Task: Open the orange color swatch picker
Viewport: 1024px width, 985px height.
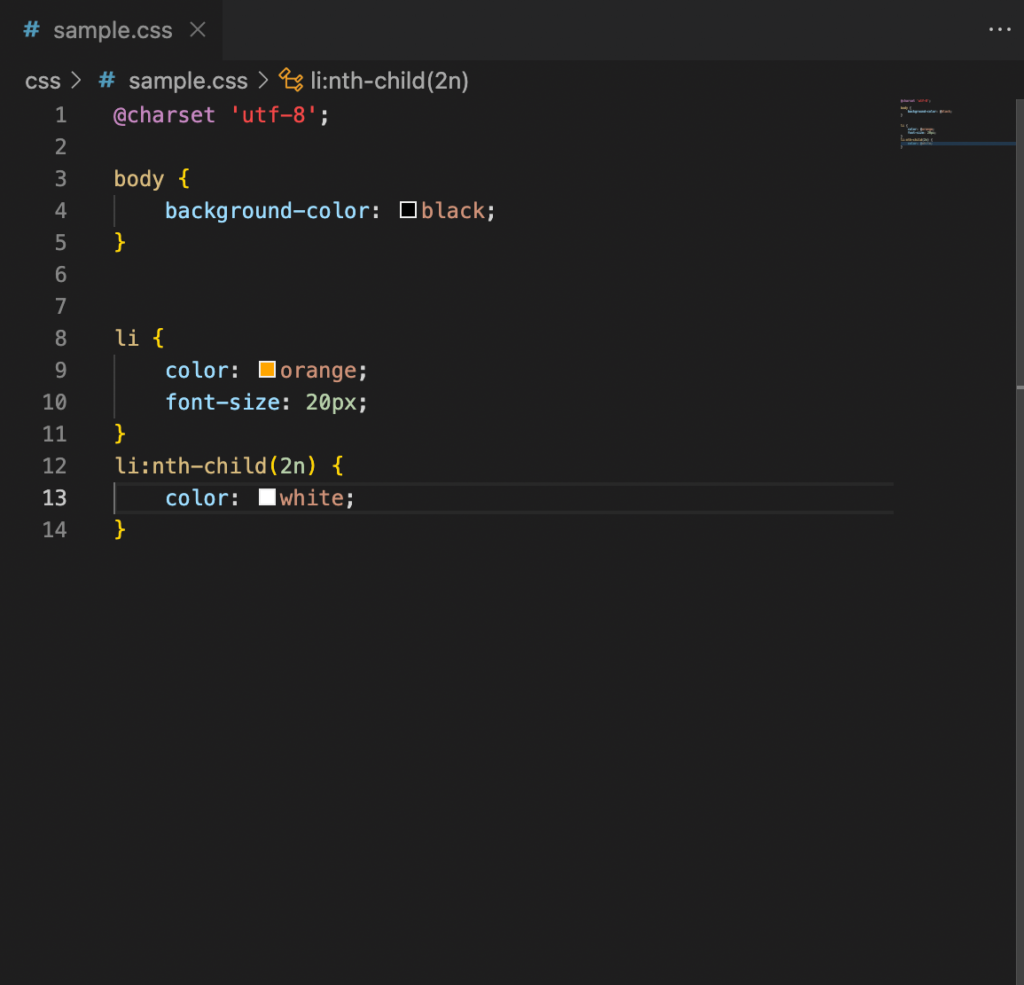Action: pos(267,370)
